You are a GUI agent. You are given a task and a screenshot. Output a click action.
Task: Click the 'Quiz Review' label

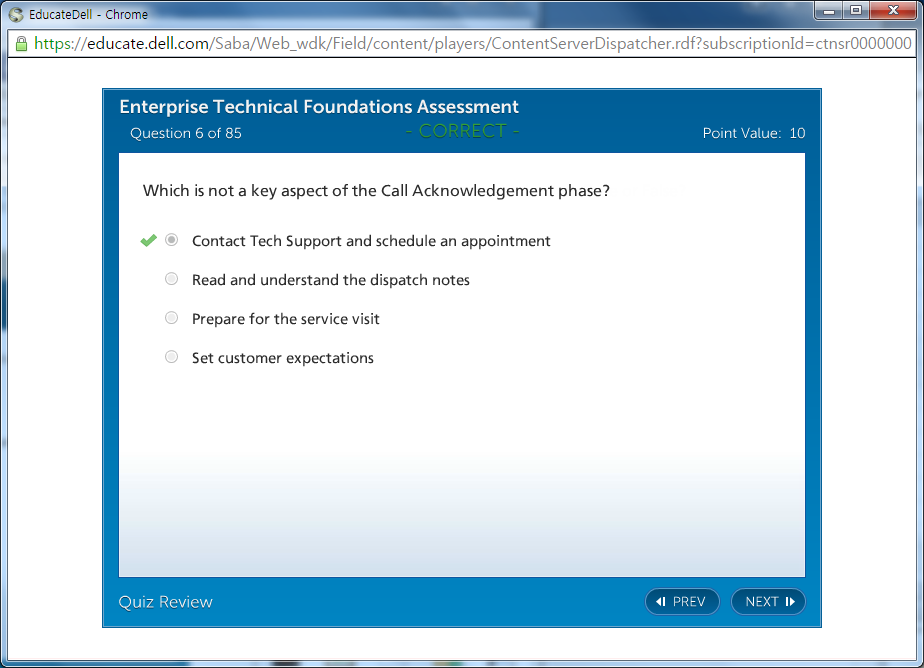[166, 601]
